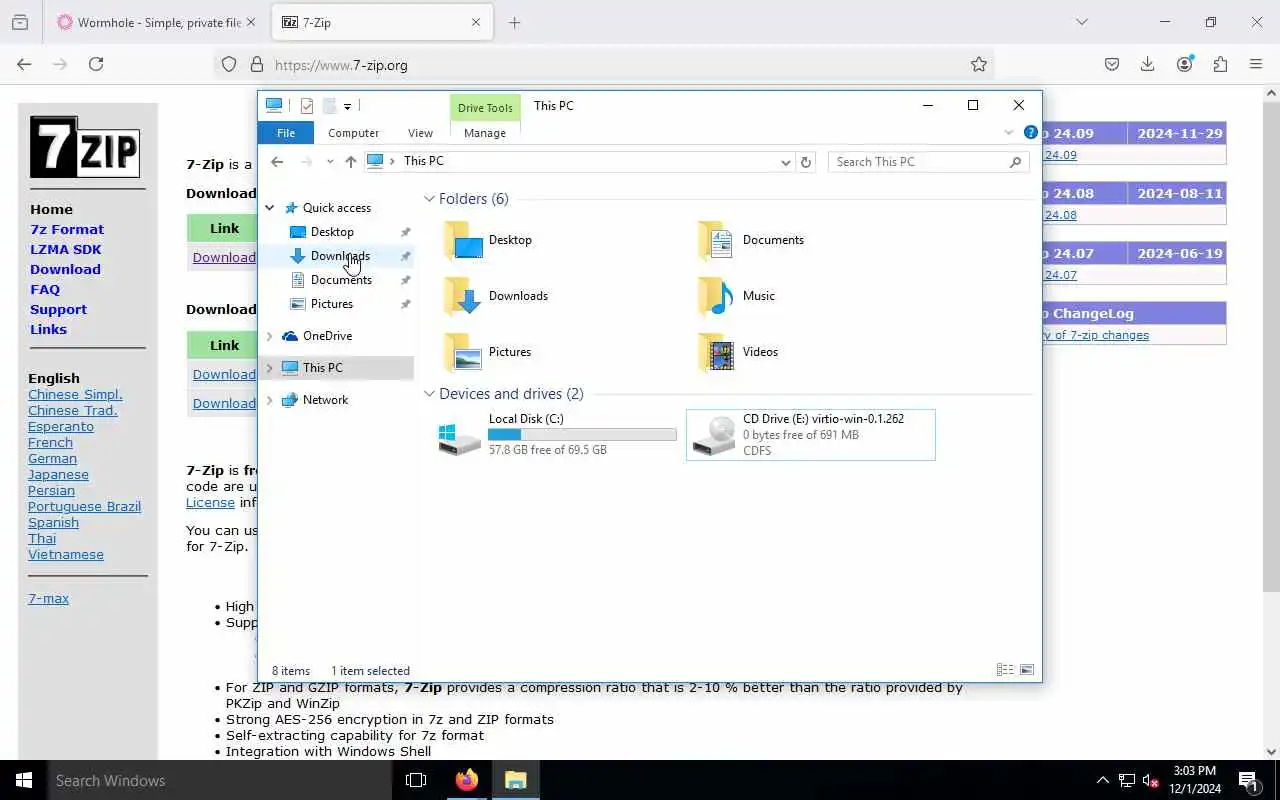Select the Documents folder icon in Folders
Screen dimensions: 1280x800
[716, 240]
